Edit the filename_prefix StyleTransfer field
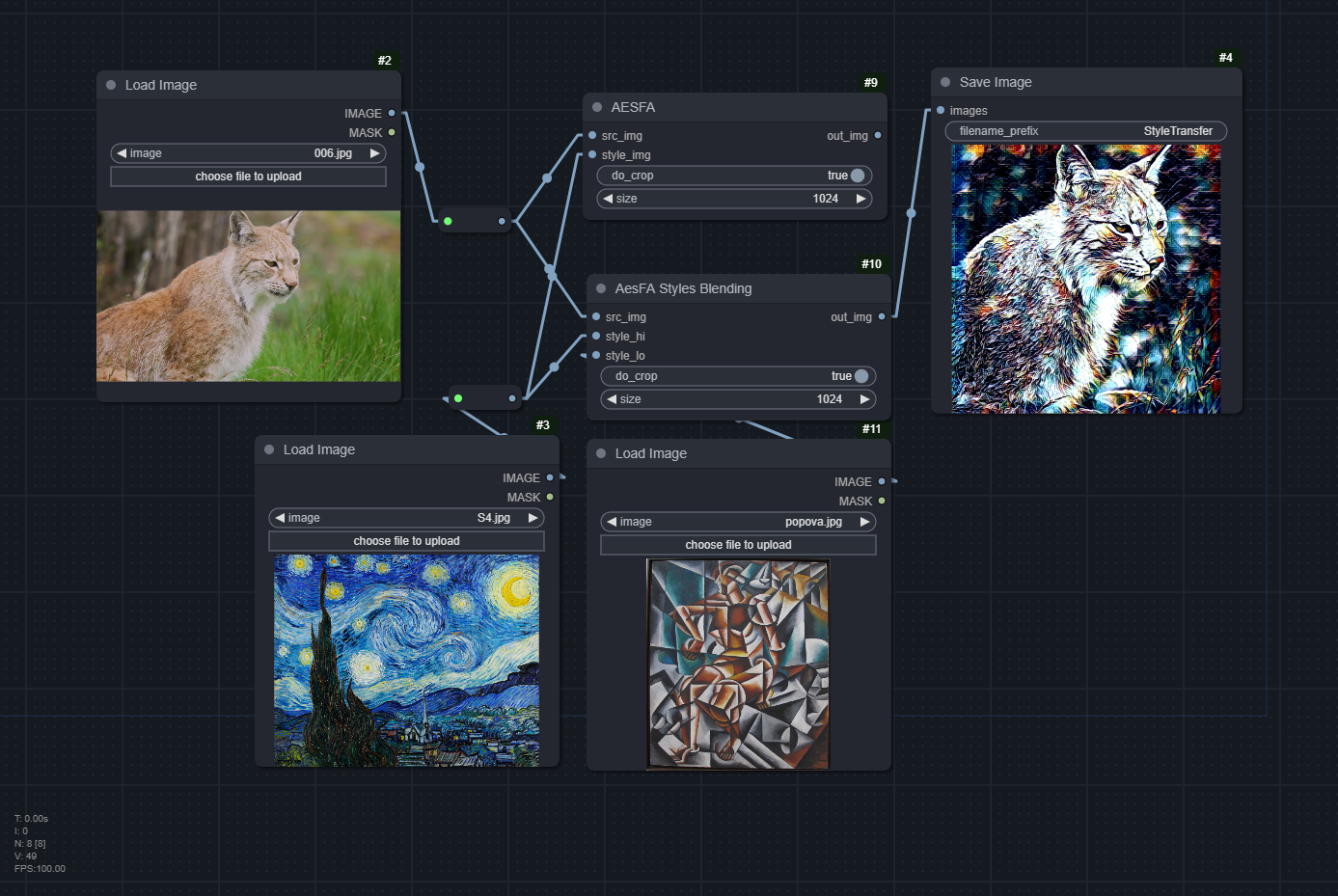The width and height of the screenshot is (1338, 896). point(1086,131)
